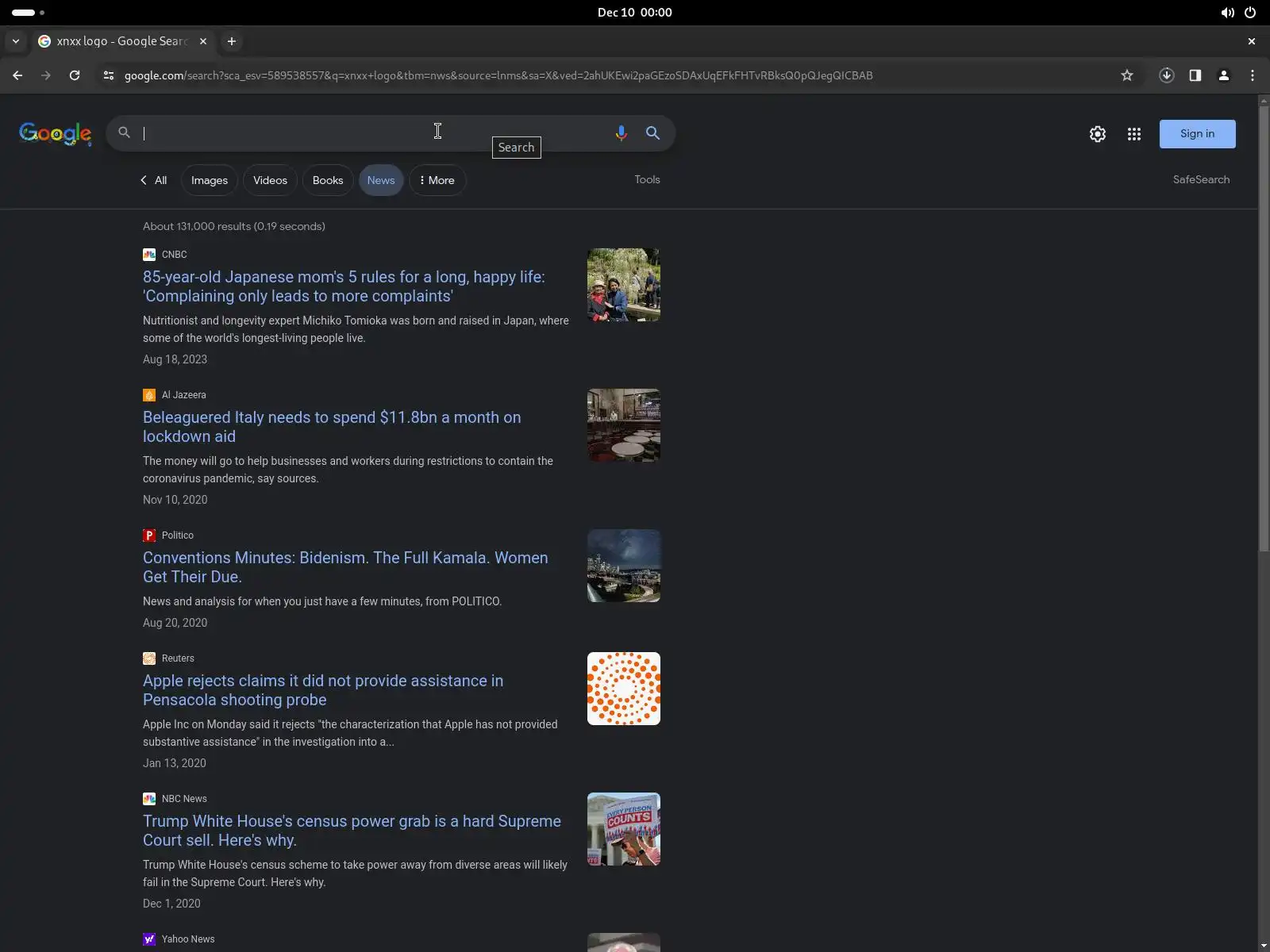Open NBC News census power grab article
Image resolution: width=1270 pixels, height=952 pixels.
tap(352, 831)
